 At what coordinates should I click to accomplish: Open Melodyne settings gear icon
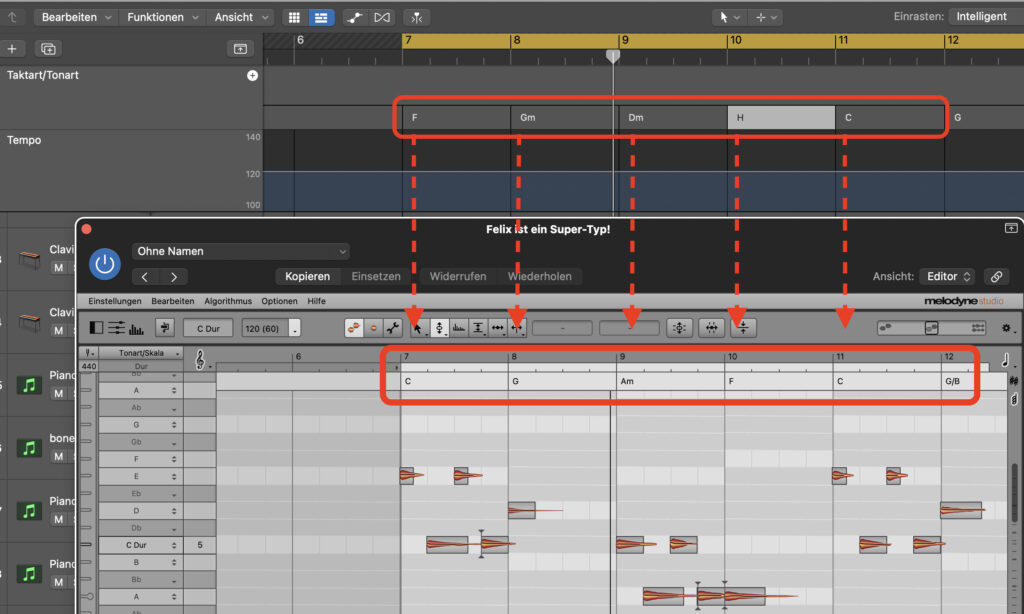tap(1006, 328)
